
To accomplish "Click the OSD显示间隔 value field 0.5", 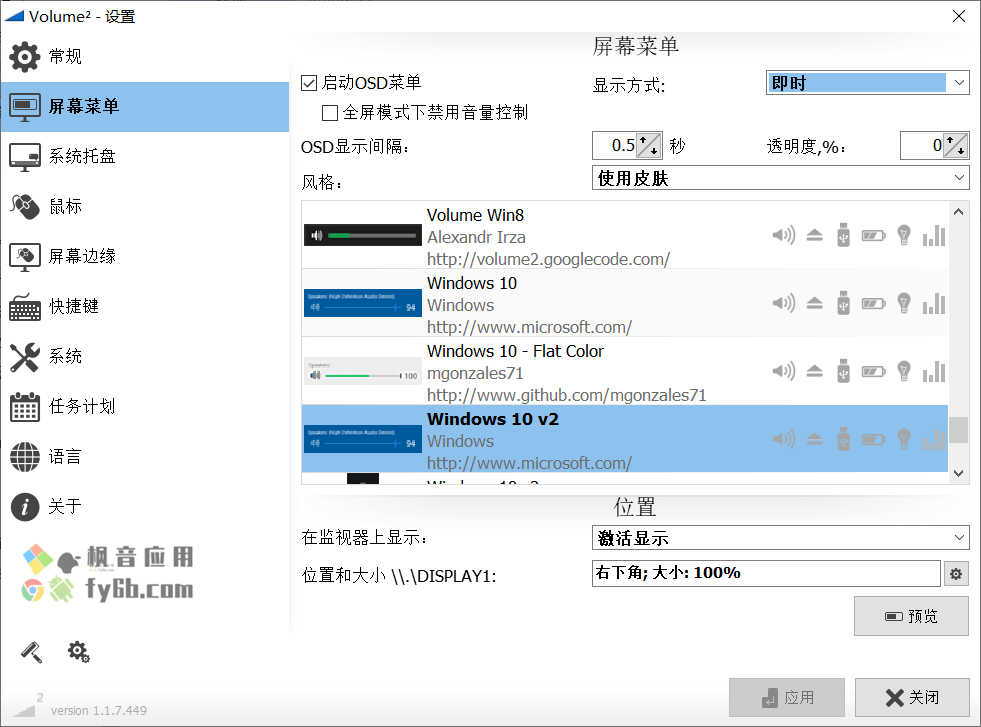I will pyautogui.click(x=614, y=146).
